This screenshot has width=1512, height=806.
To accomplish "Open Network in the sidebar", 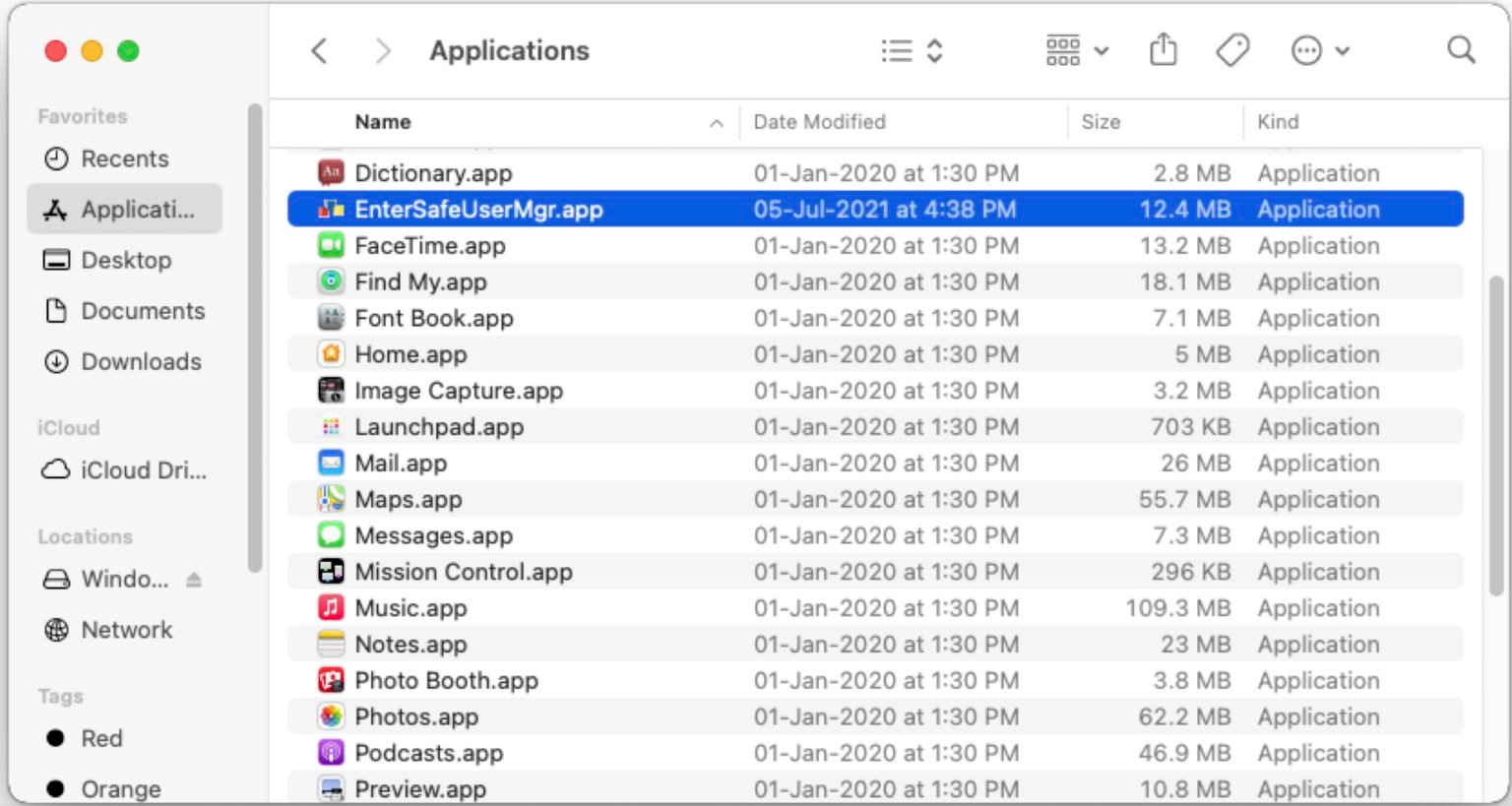I will click(125, 630).
